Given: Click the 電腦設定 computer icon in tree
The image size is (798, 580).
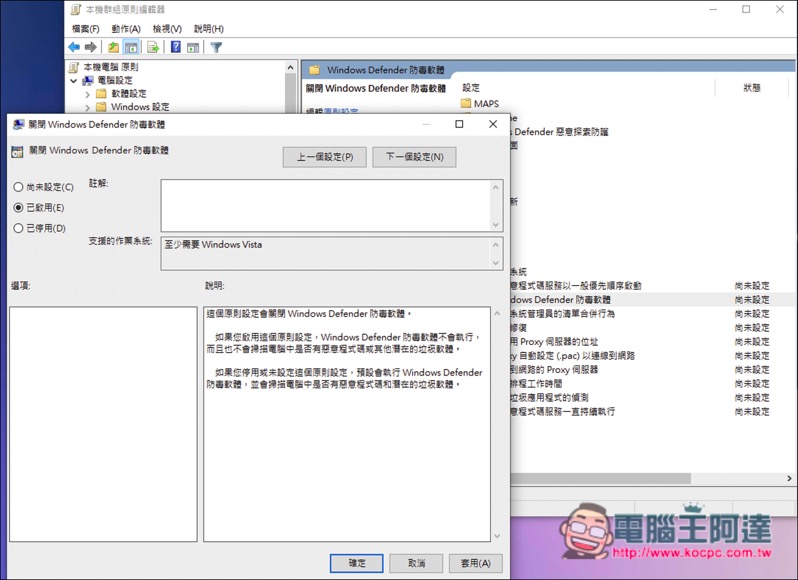Looking at the screenshot, I should click(x=88, y=80).
